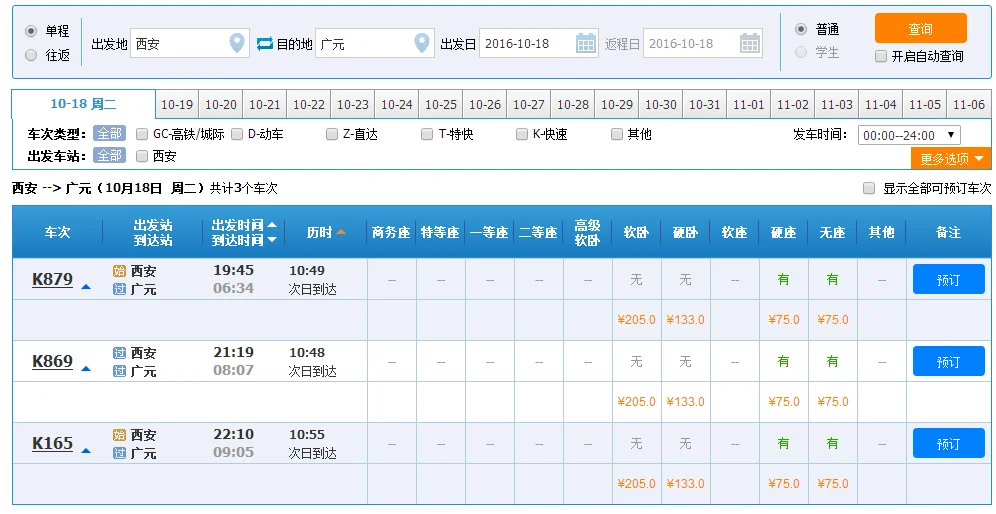Expand K869 stop details with the blue triangle

coord(86,369)
